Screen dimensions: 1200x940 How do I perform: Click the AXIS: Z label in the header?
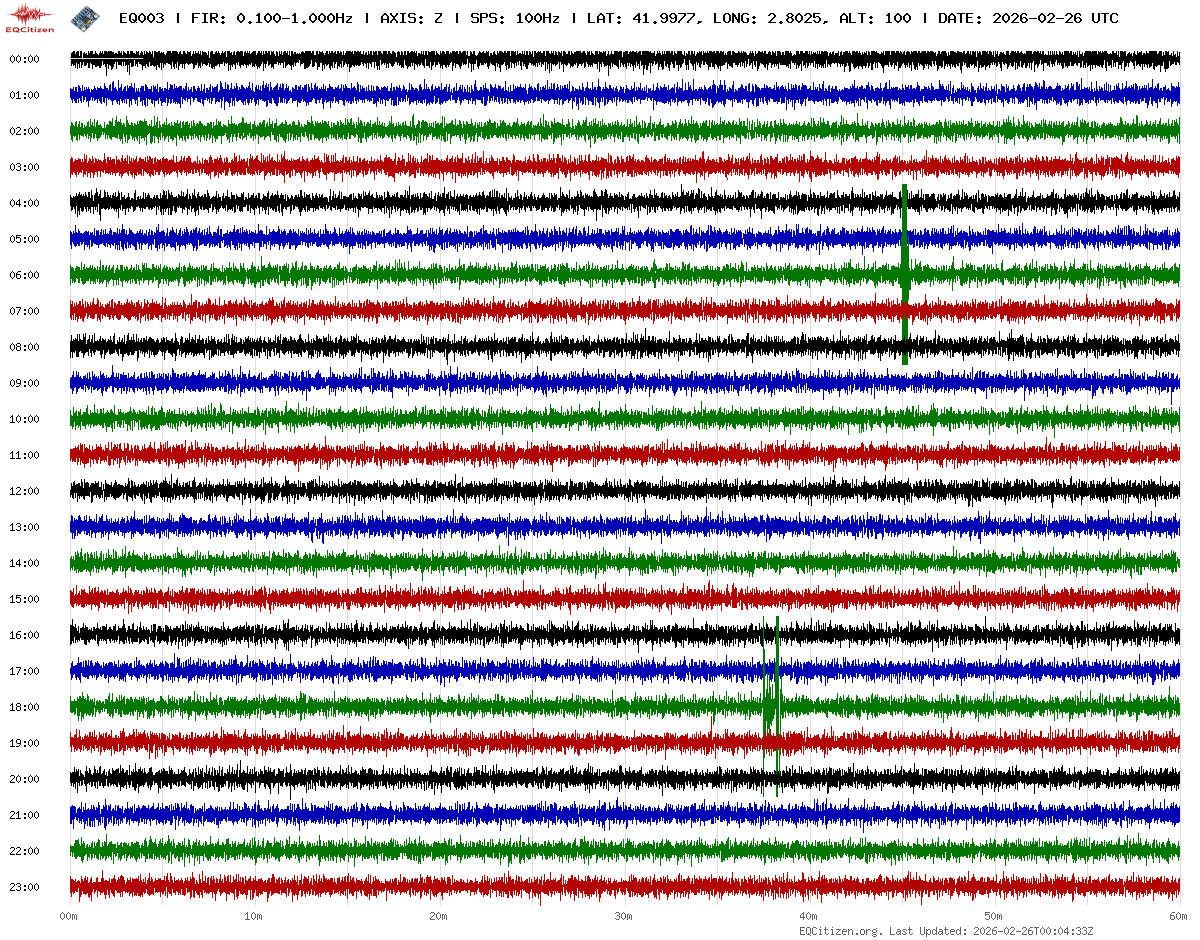412,18
